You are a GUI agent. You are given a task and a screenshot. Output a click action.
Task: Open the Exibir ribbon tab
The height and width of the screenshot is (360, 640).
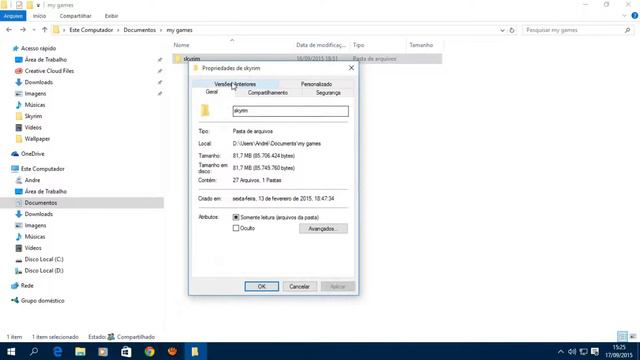(111, 16)
